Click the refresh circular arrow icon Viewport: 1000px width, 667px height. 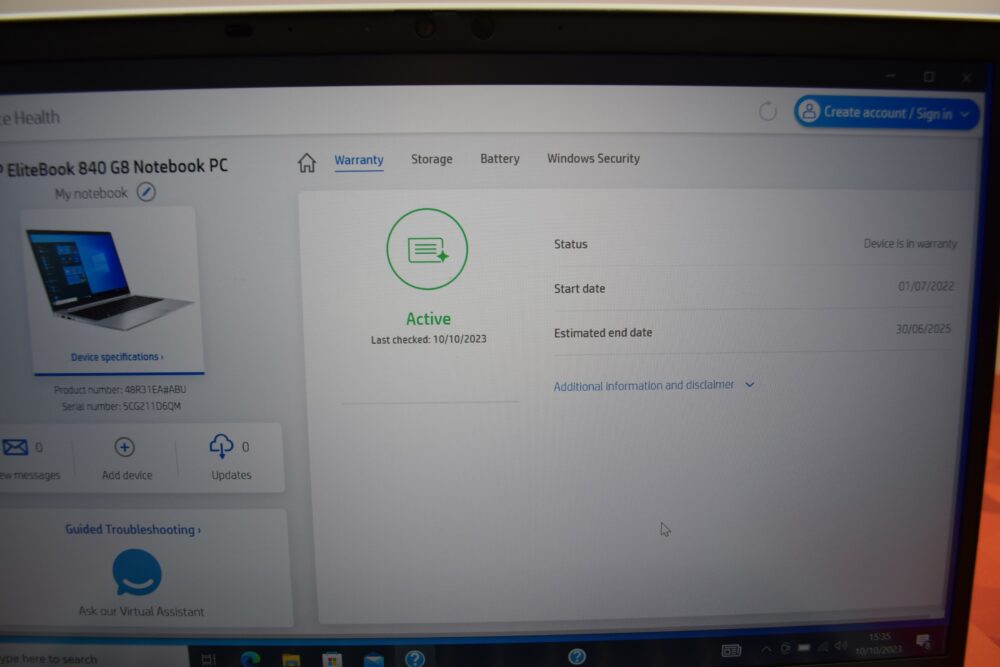[x=768, y=112]
